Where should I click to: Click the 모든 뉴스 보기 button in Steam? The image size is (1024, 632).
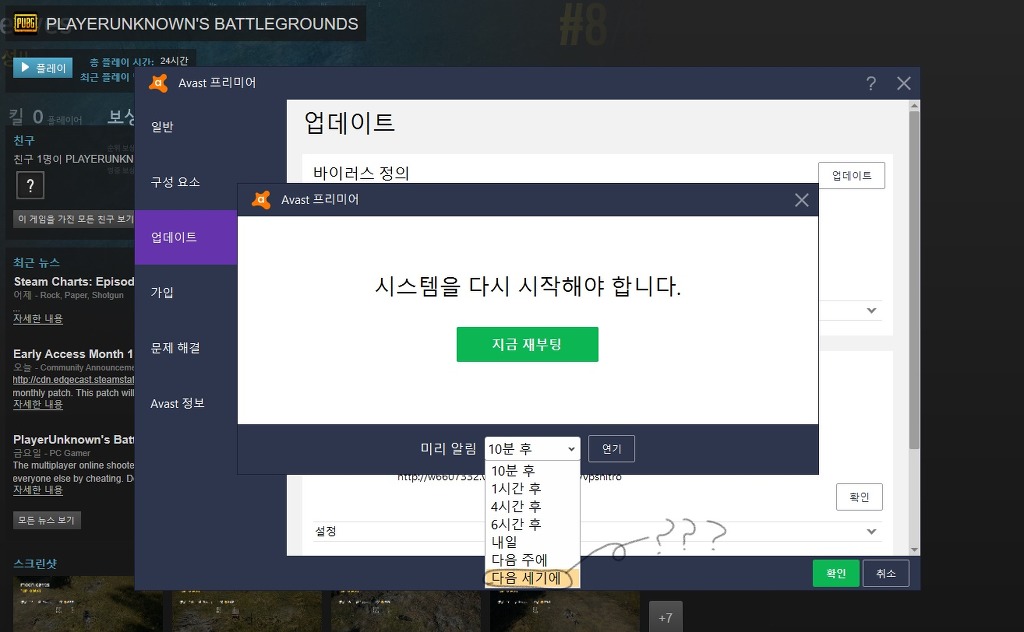(46, 520)
